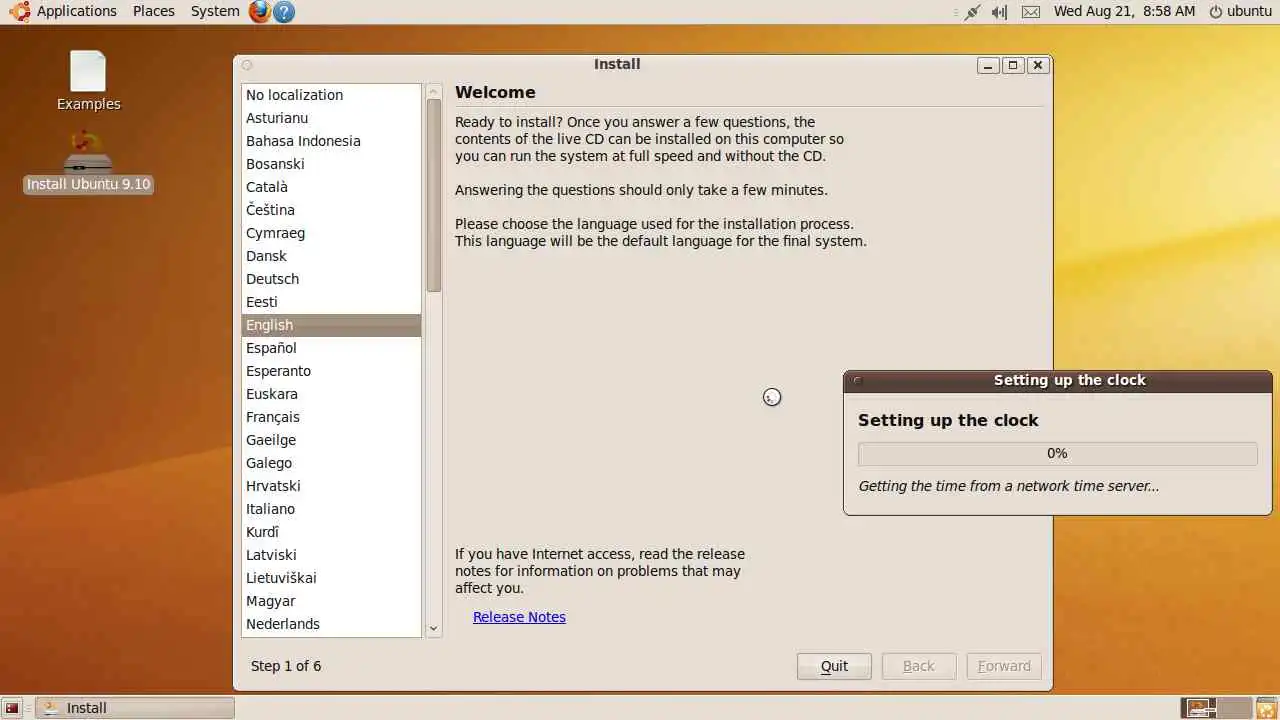The height and width of the screenshot is (720, 1280).
Task: Select Dansk language
Action: pyautogui.click(x=331, y=256)
